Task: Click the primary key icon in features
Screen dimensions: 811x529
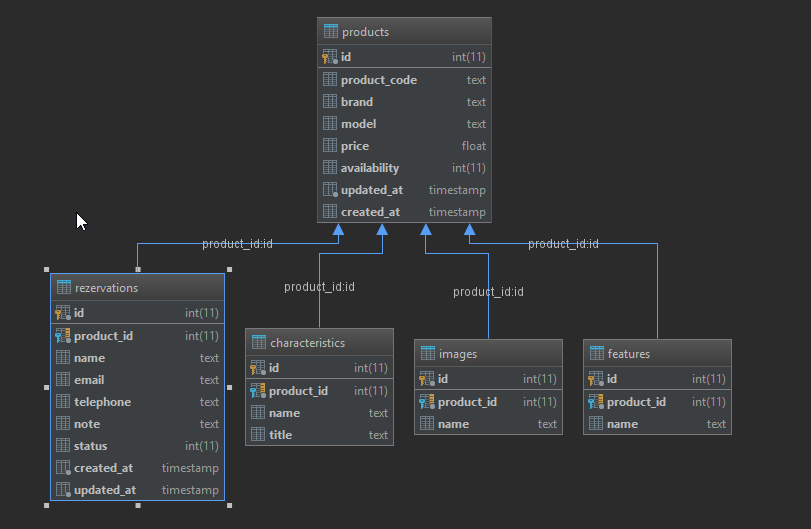Action: [596, 379]
